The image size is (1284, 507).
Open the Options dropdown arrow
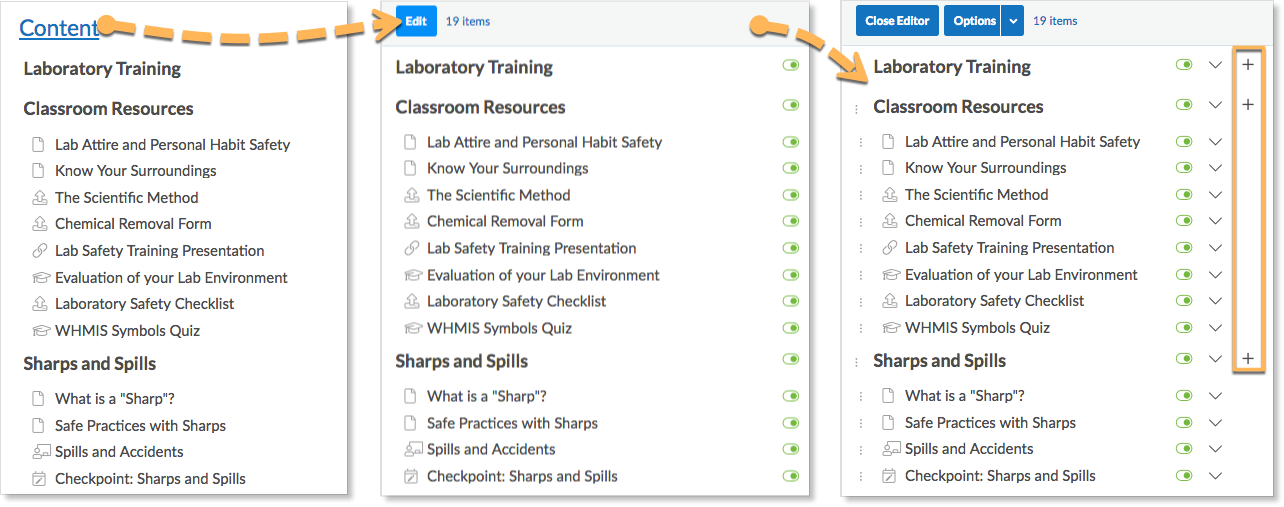pos(1013,21)
